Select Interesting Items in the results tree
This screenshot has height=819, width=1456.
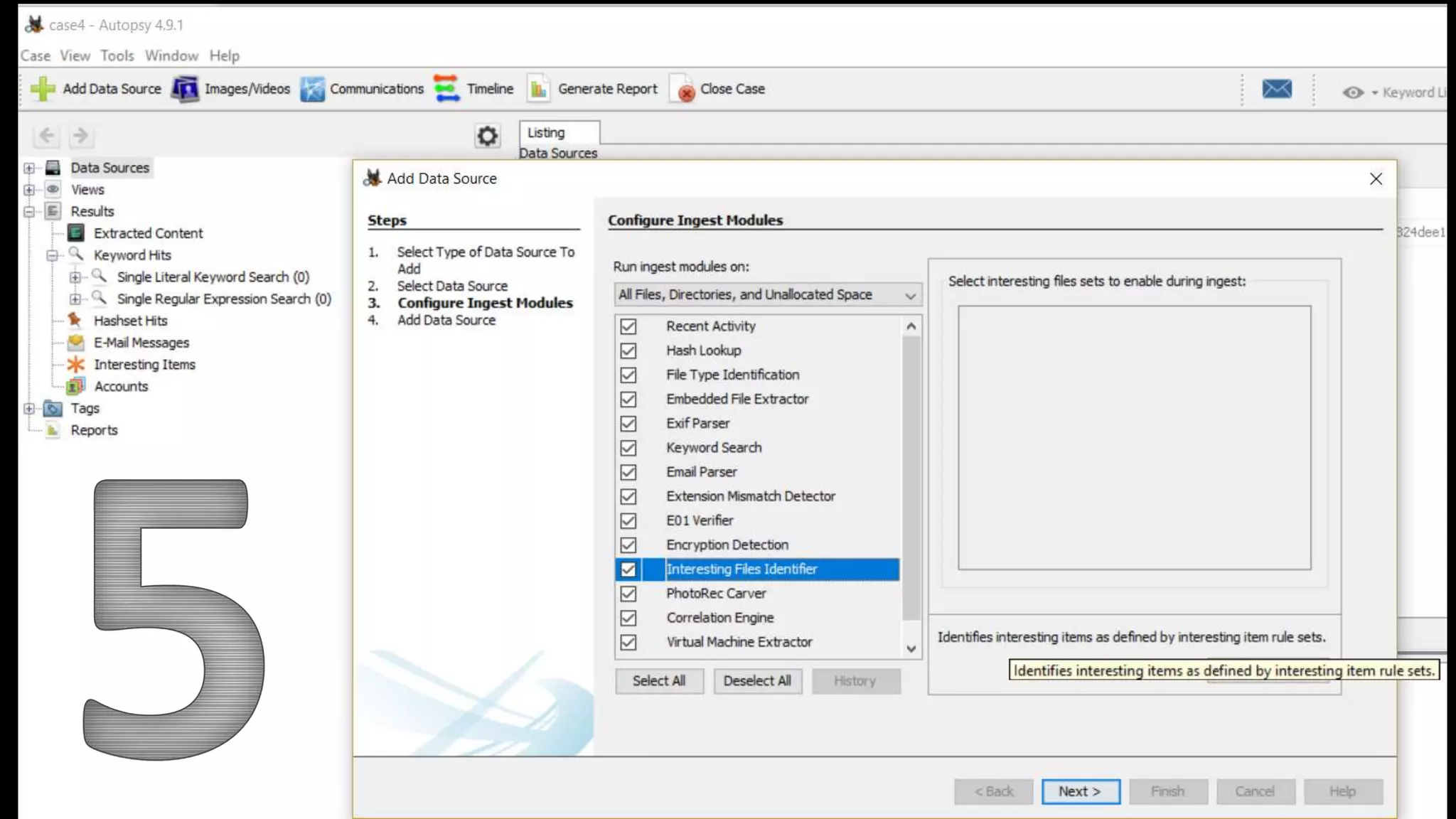[x=144, y=364]
